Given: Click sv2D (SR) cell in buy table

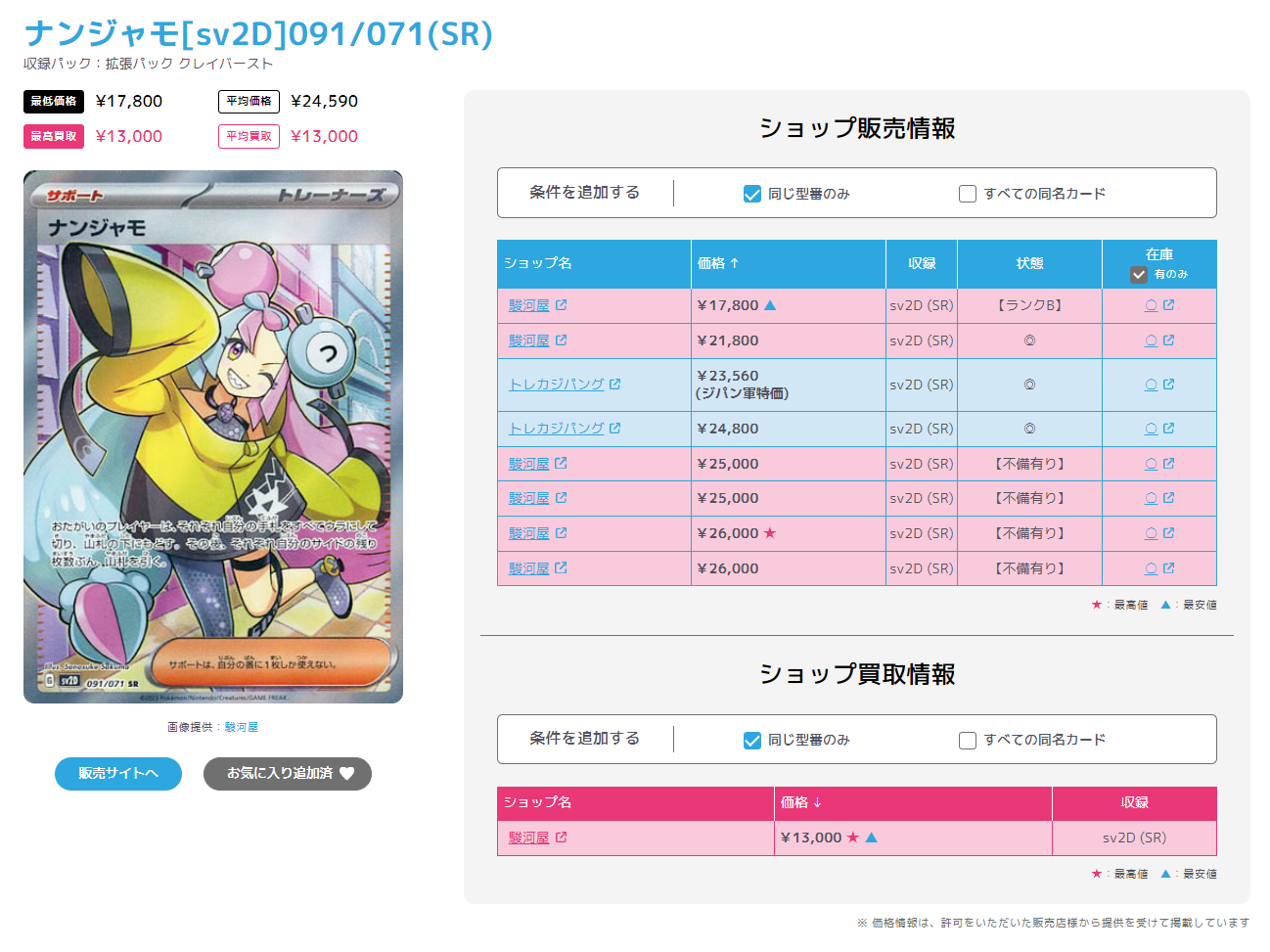Looking at the screenshot, I should pyautogui.click(x=1134, y=838).
